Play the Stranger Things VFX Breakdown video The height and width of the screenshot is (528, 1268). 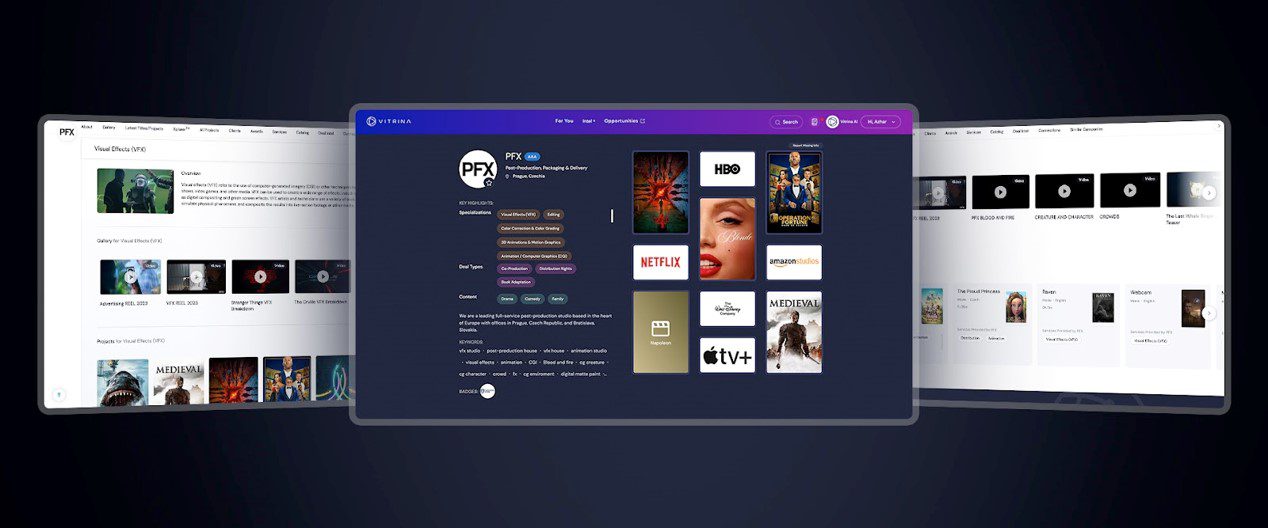[260, 277]
